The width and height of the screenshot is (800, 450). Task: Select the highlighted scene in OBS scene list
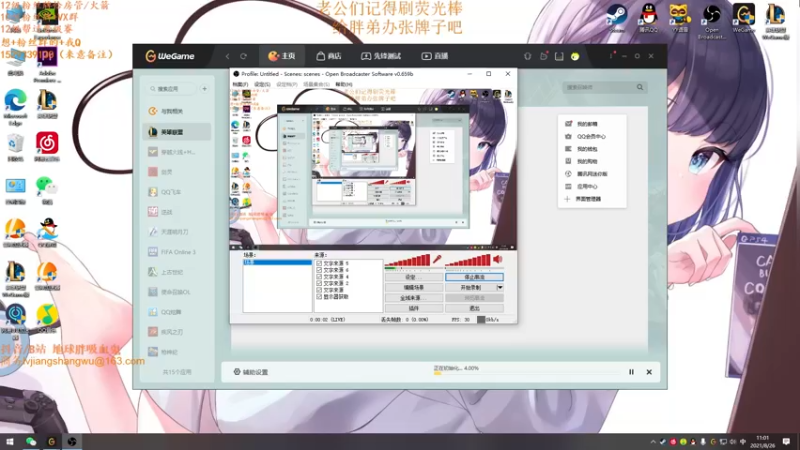tap(278, 262)
